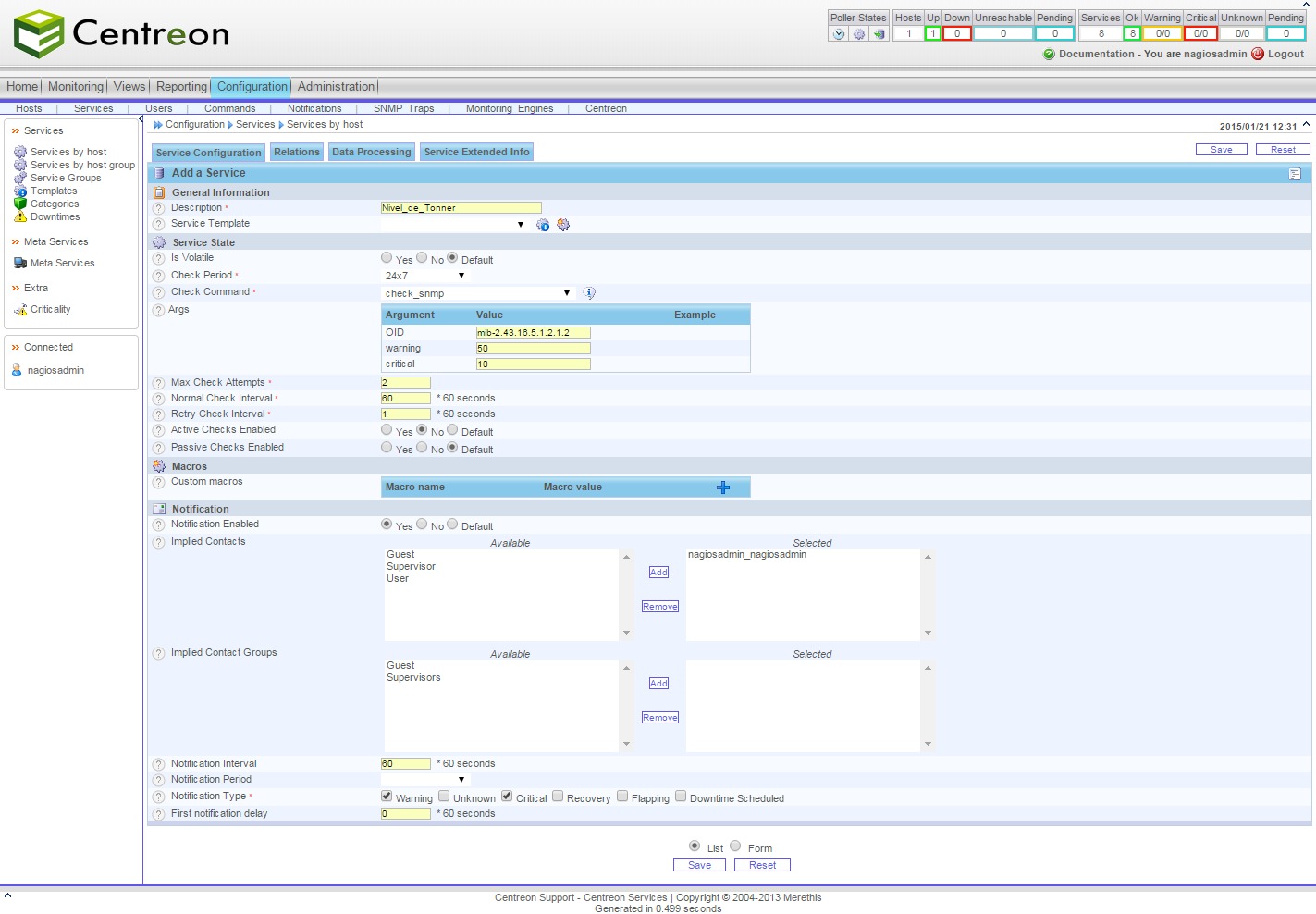Click Add for Implied Contacts

(658, 573)
